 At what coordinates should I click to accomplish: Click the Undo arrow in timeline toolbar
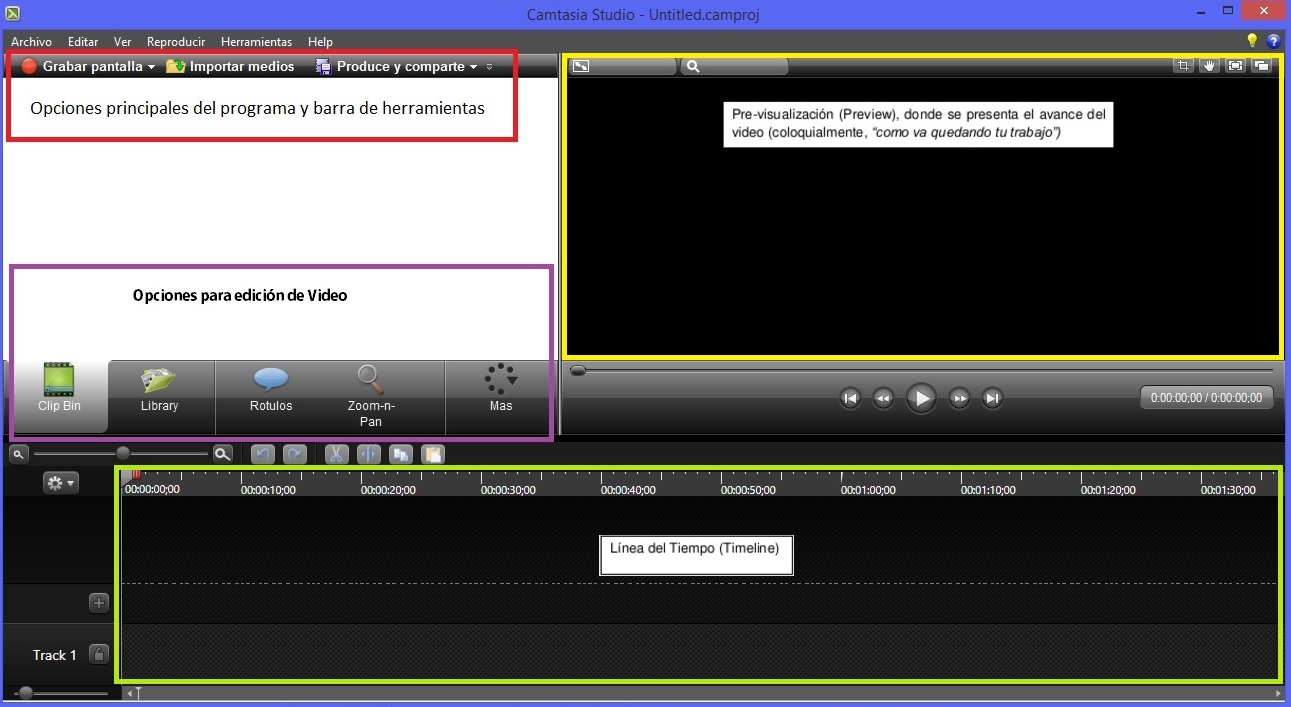[x=262, y=454]
